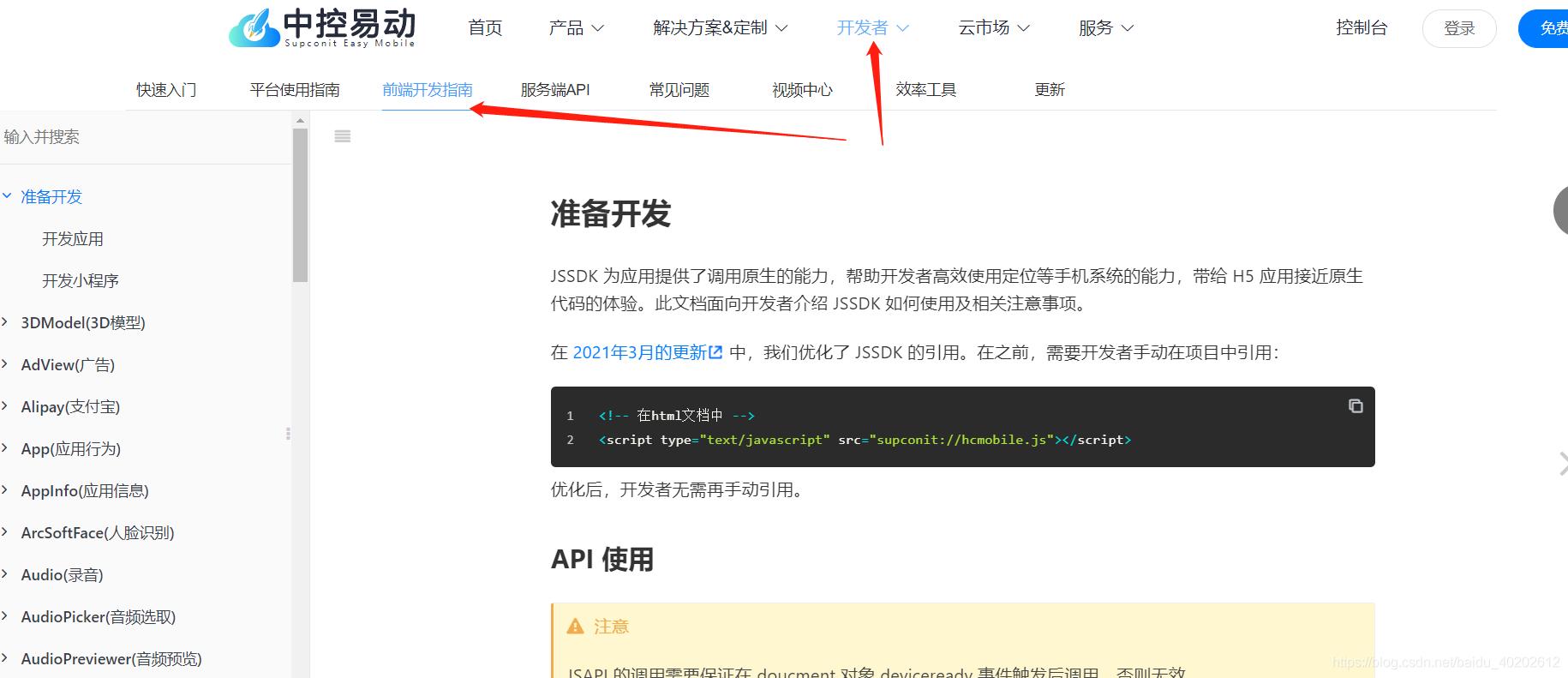1568x678 pixels.
Task: Expand the 解决方案&定制 dropdown menu
Action: (x=720, y=28)
